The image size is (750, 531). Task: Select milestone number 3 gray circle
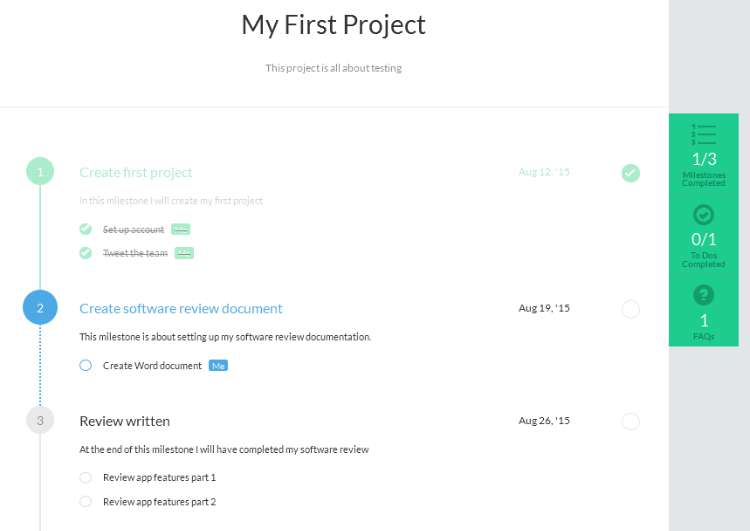tap(40, 420)
